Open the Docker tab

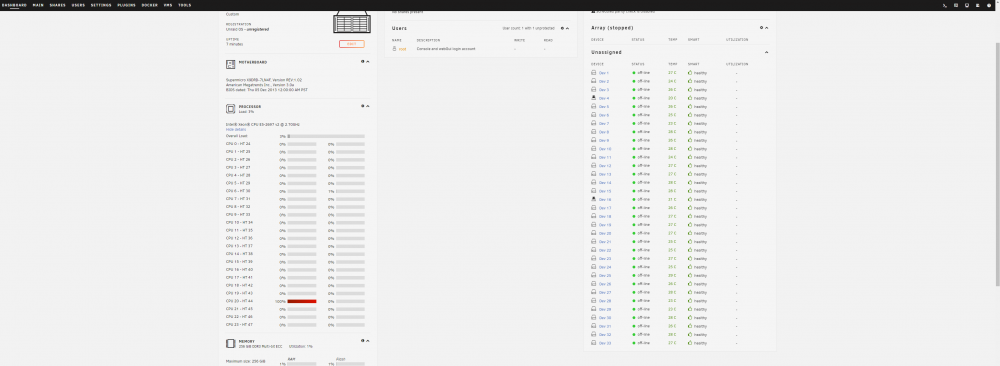(x=150, y=5)
